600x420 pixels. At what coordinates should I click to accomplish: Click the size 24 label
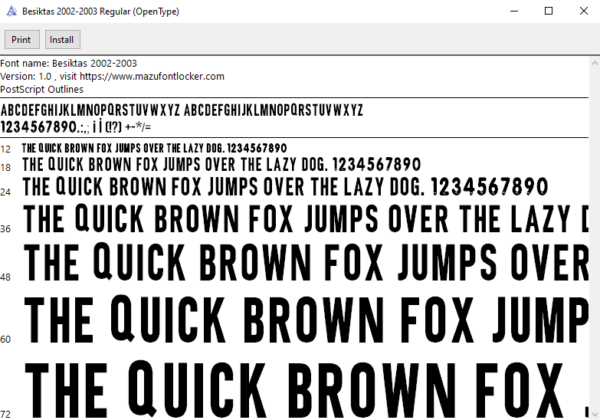click(5, 192)
